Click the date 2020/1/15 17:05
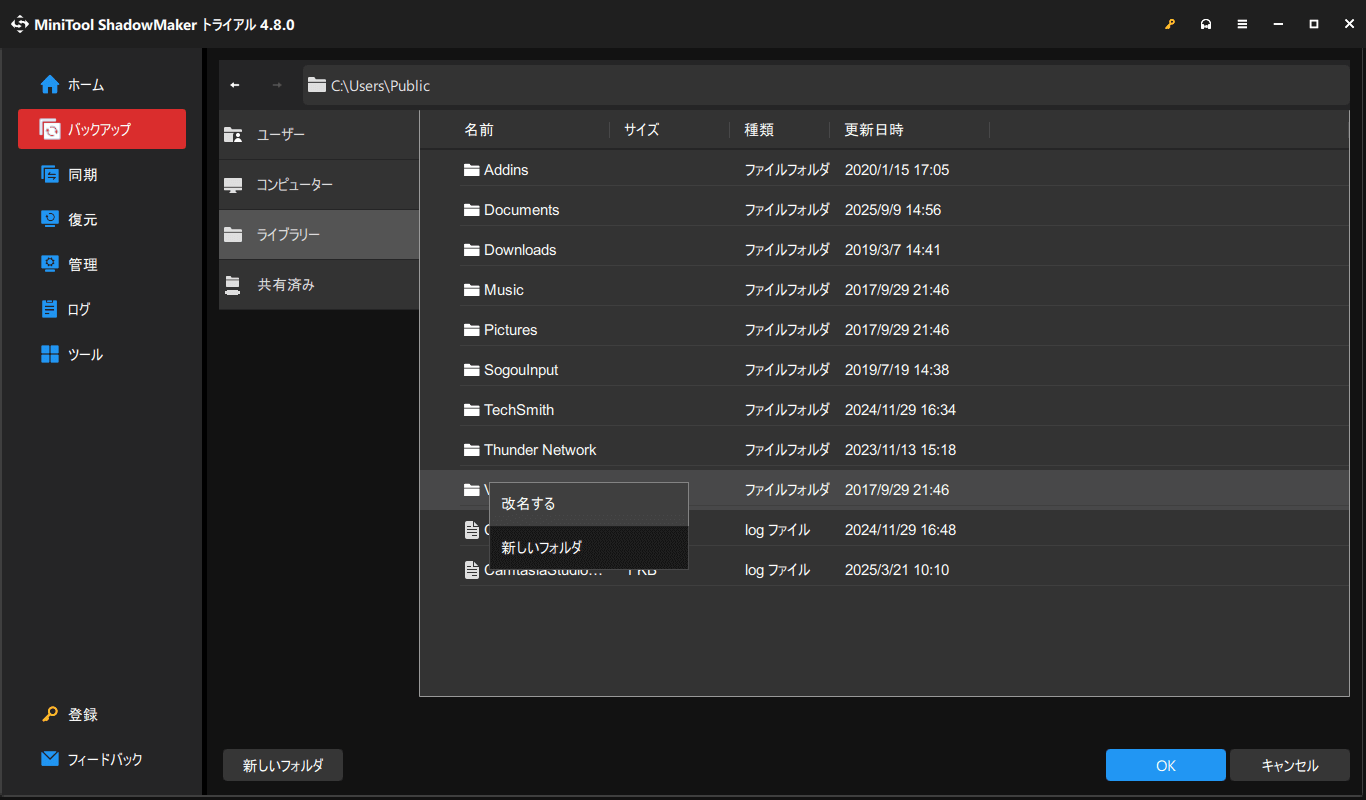The image size is (1366, 800). click(897, 170)
